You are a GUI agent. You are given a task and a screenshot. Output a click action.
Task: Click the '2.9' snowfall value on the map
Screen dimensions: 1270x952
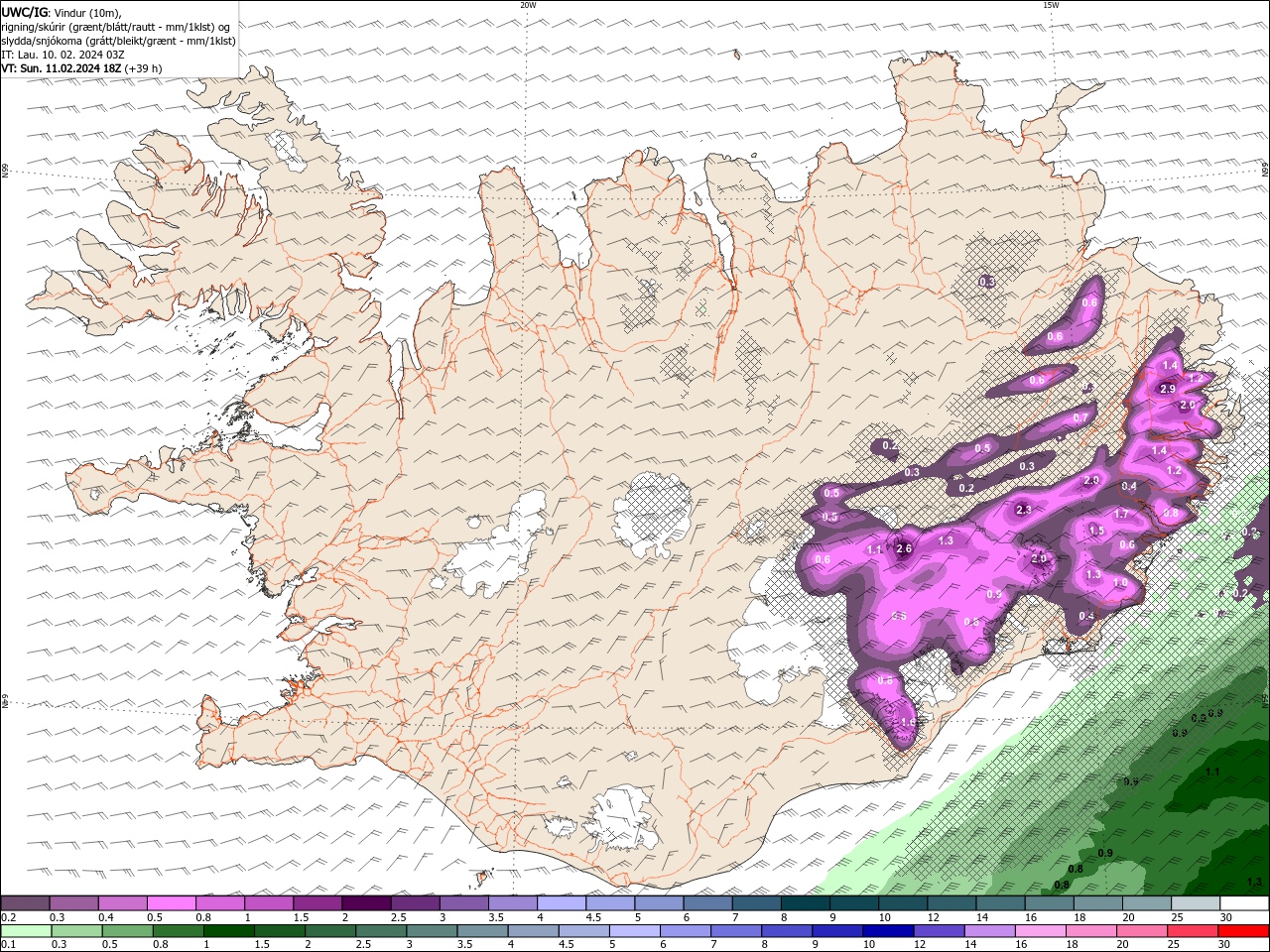1168,389
